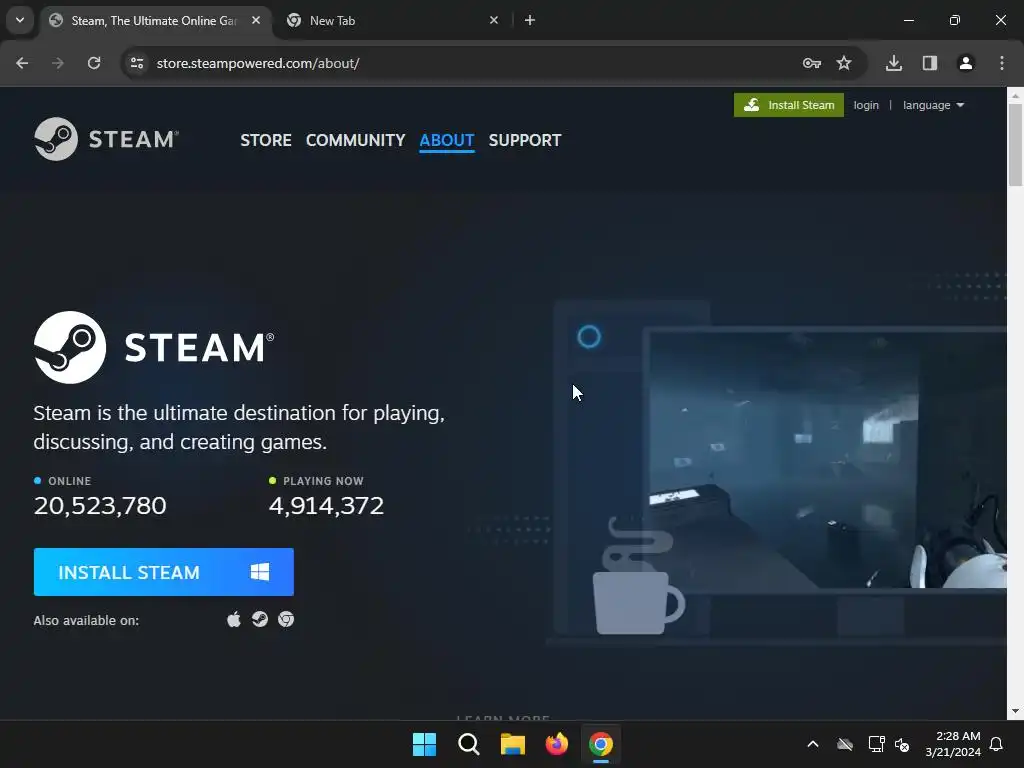1024x768 pixels.
Task: Choose the Chrome OS download icon
Action: tap(286, 619)
